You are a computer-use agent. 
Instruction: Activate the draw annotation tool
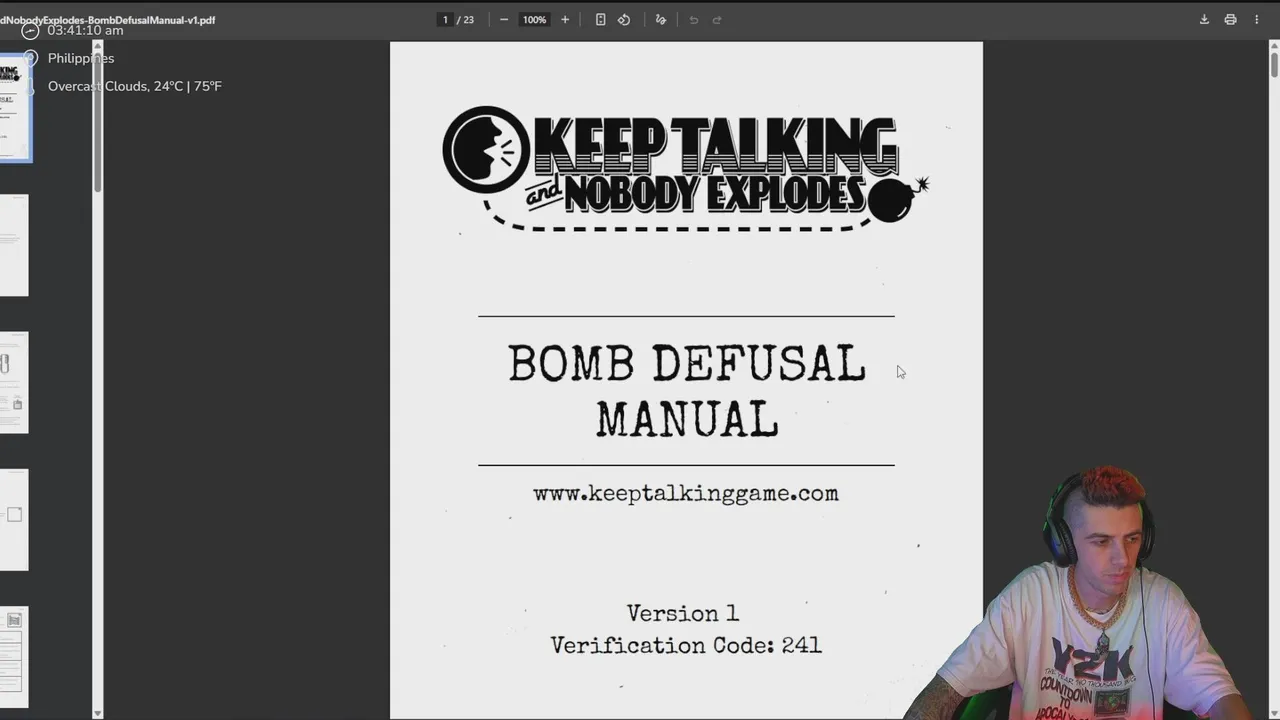[660, 20]
